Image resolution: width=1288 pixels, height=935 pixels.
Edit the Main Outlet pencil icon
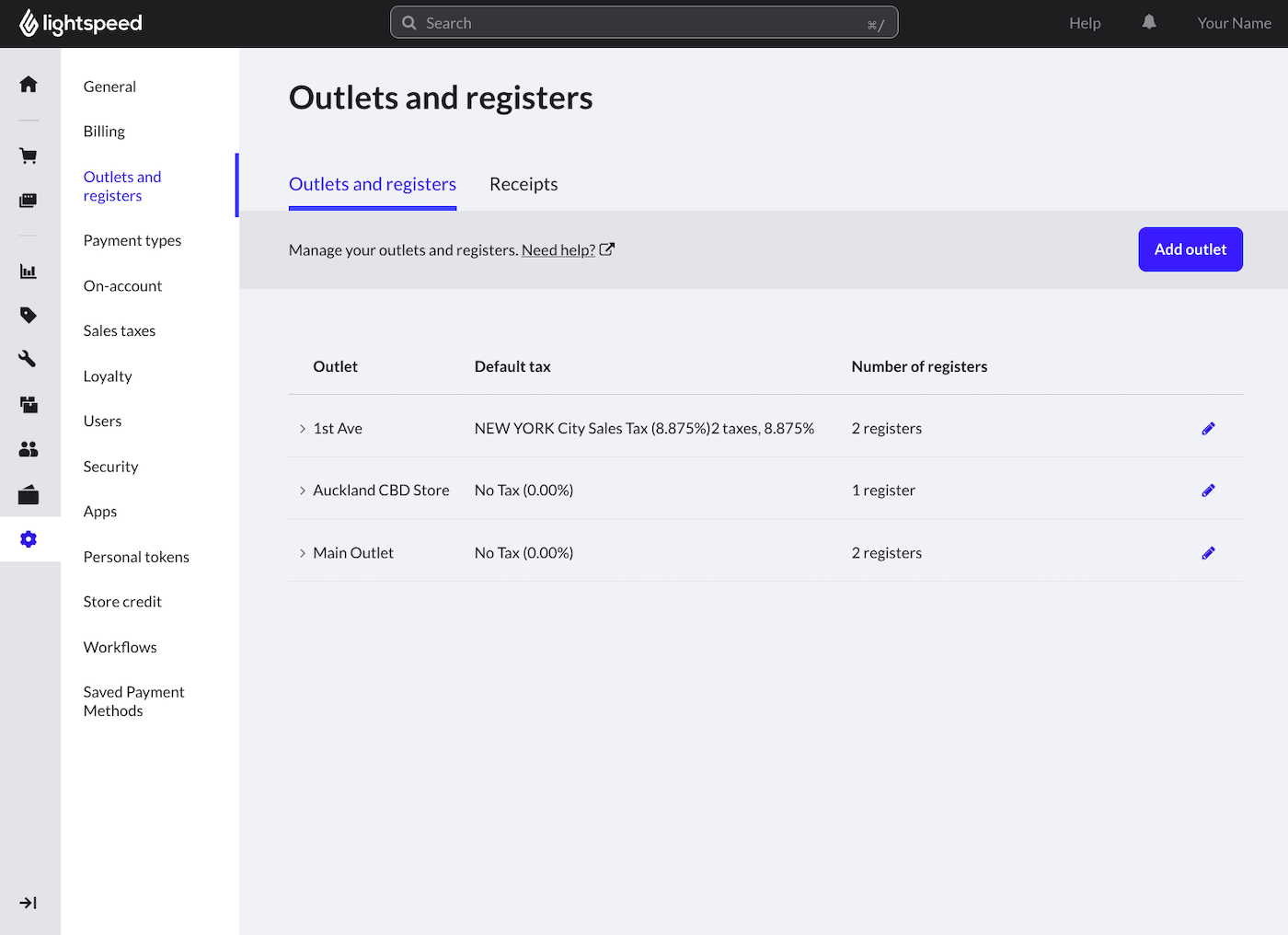(x=1208, y=553)
